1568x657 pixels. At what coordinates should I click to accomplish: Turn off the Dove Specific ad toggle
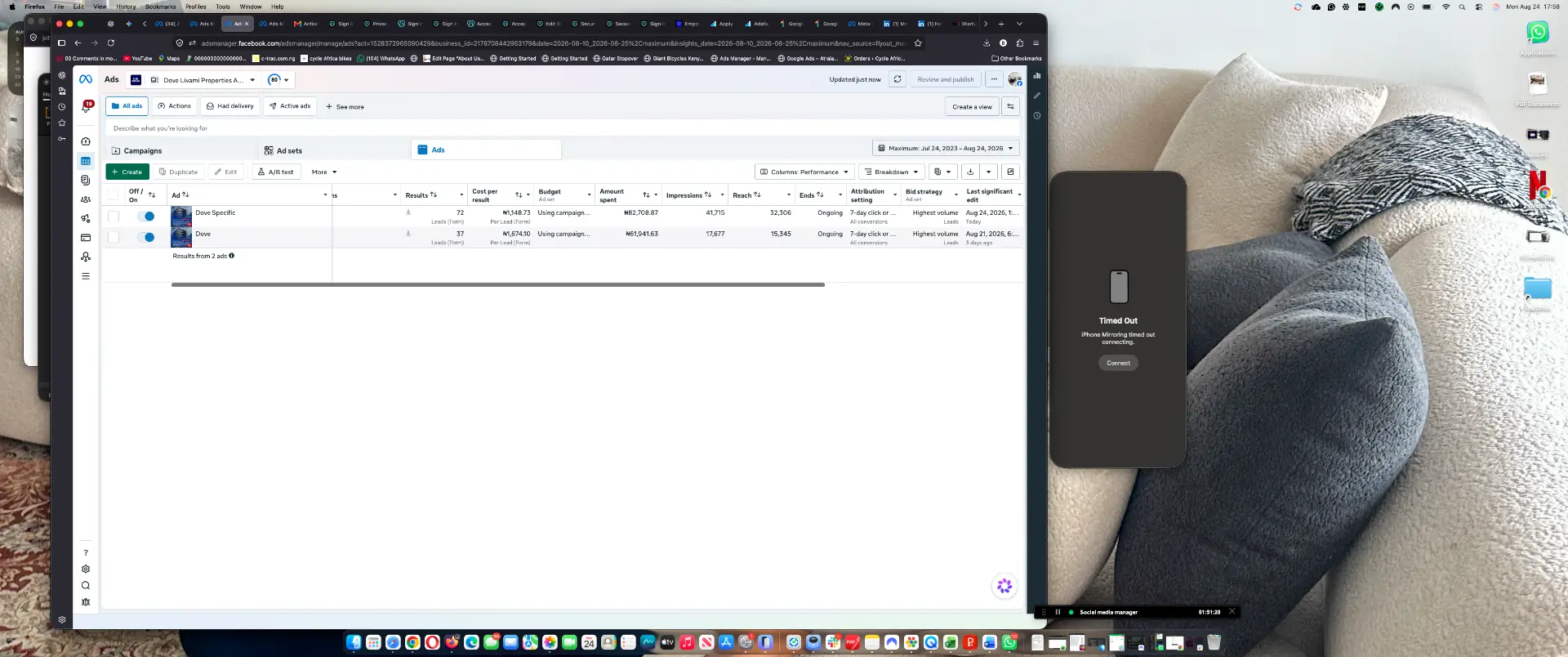[146, 216]
